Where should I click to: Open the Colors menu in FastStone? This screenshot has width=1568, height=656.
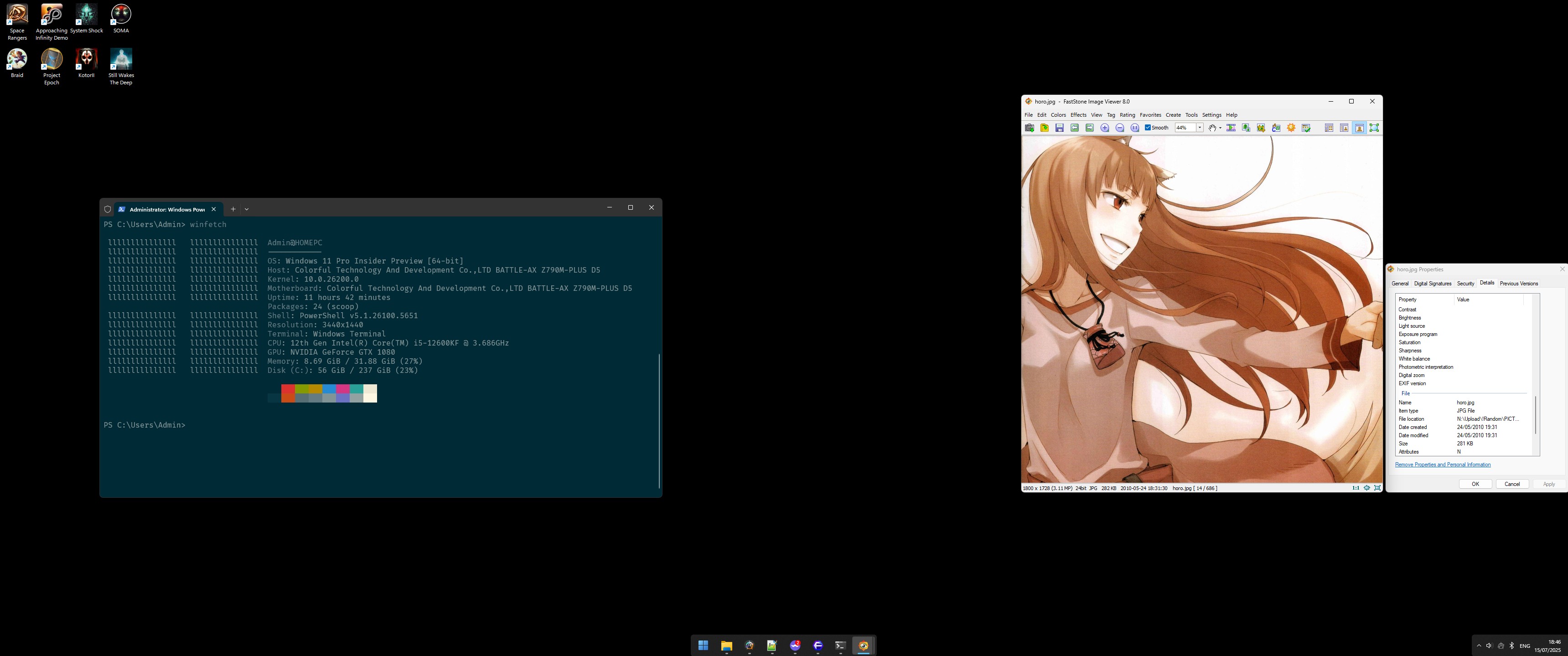[1059, 115]
